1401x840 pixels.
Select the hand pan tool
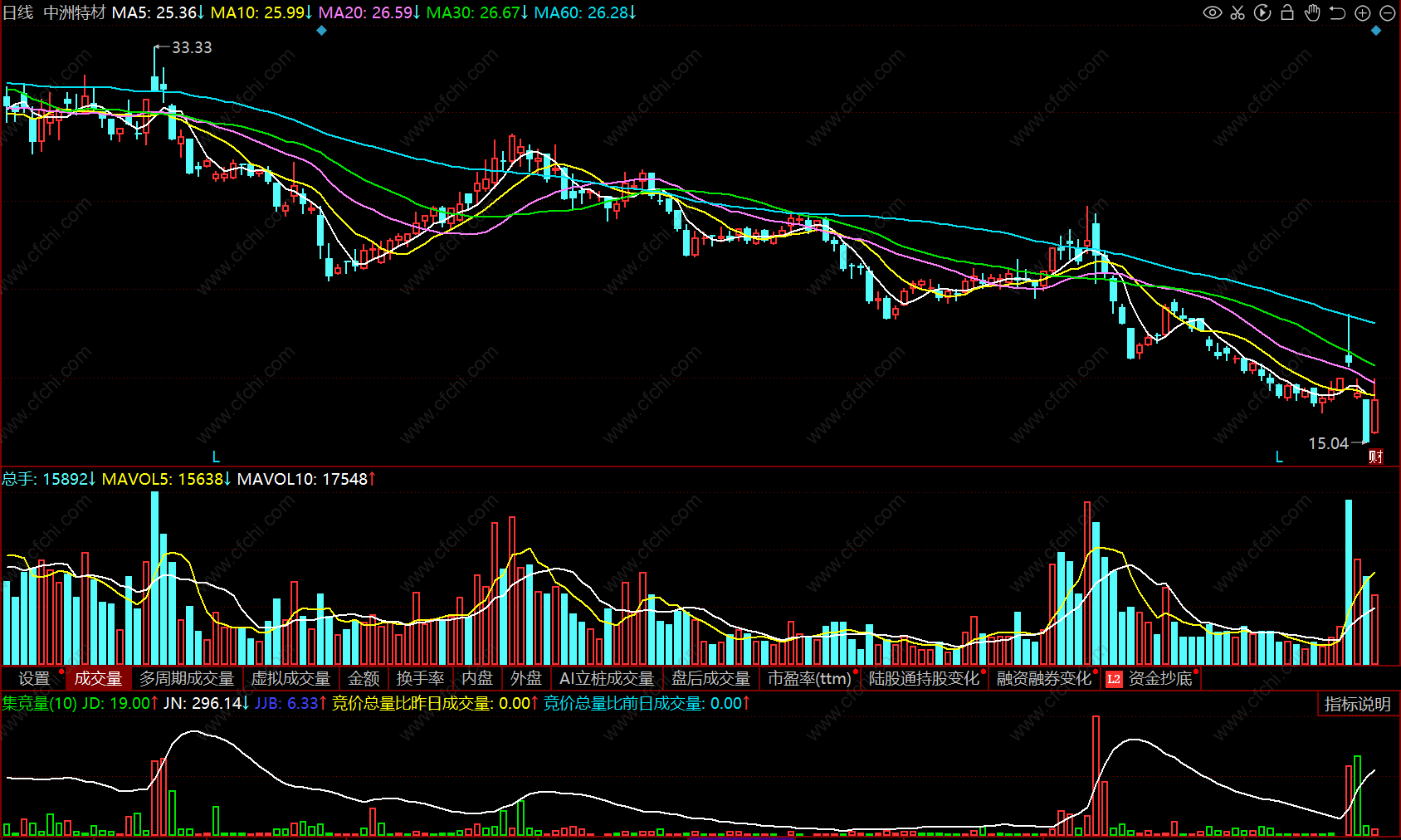tap(1312, 12)
